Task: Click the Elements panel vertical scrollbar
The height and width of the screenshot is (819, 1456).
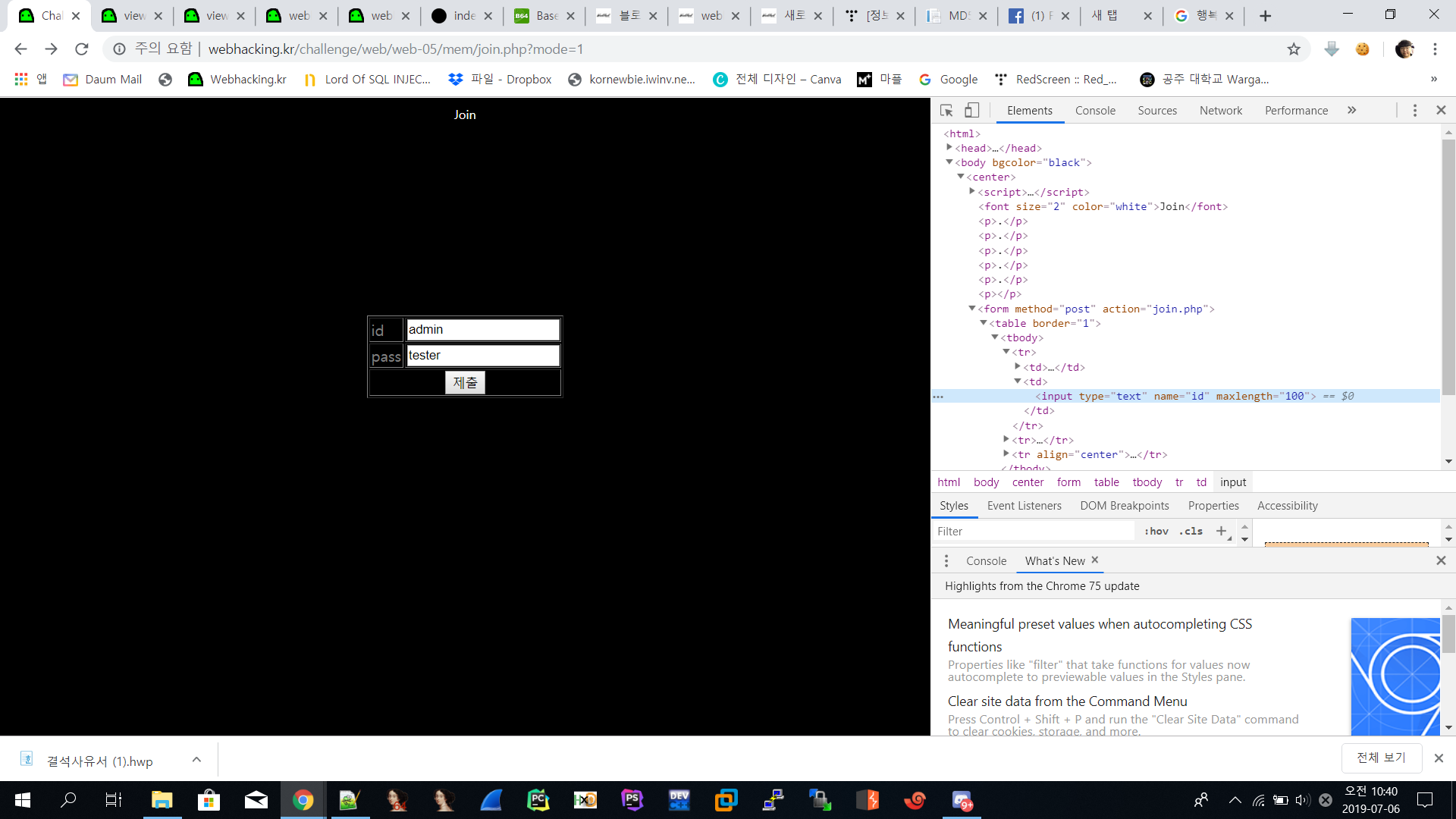Action: click(1448, 265)
